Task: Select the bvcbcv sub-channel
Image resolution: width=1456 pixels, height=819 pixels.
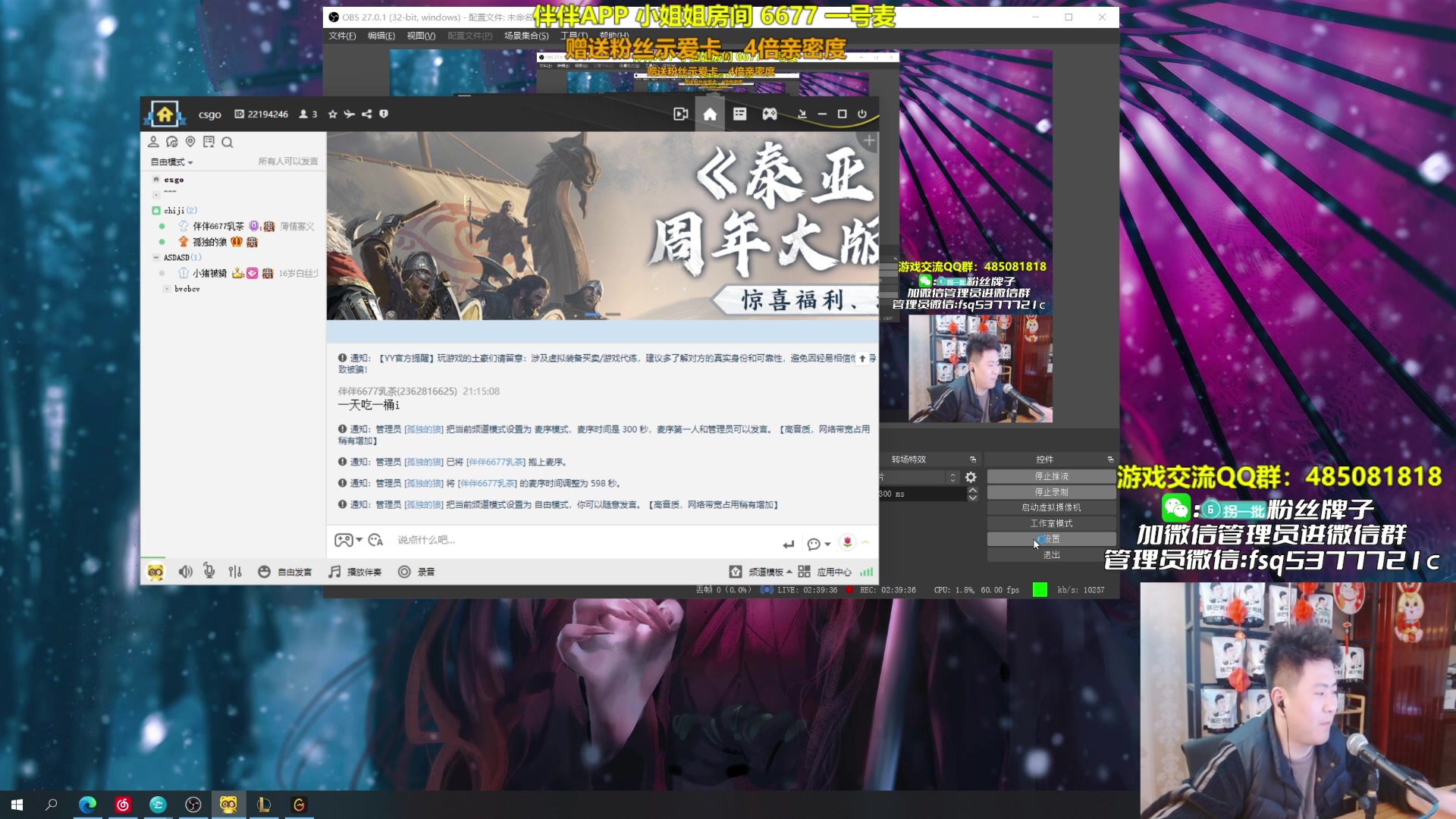Action: click(x=187, y=289)
